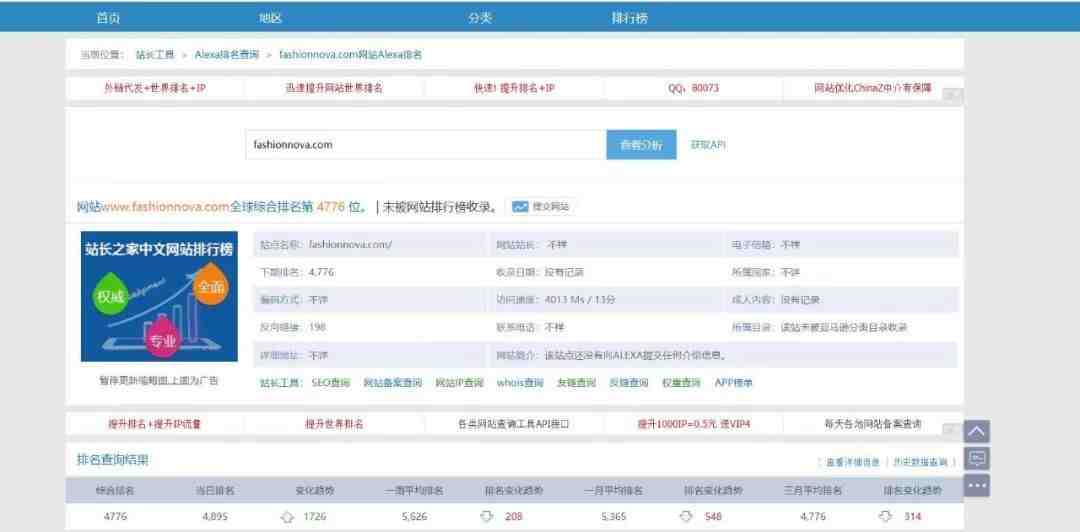Open the 获取API link

click(708, 145)
